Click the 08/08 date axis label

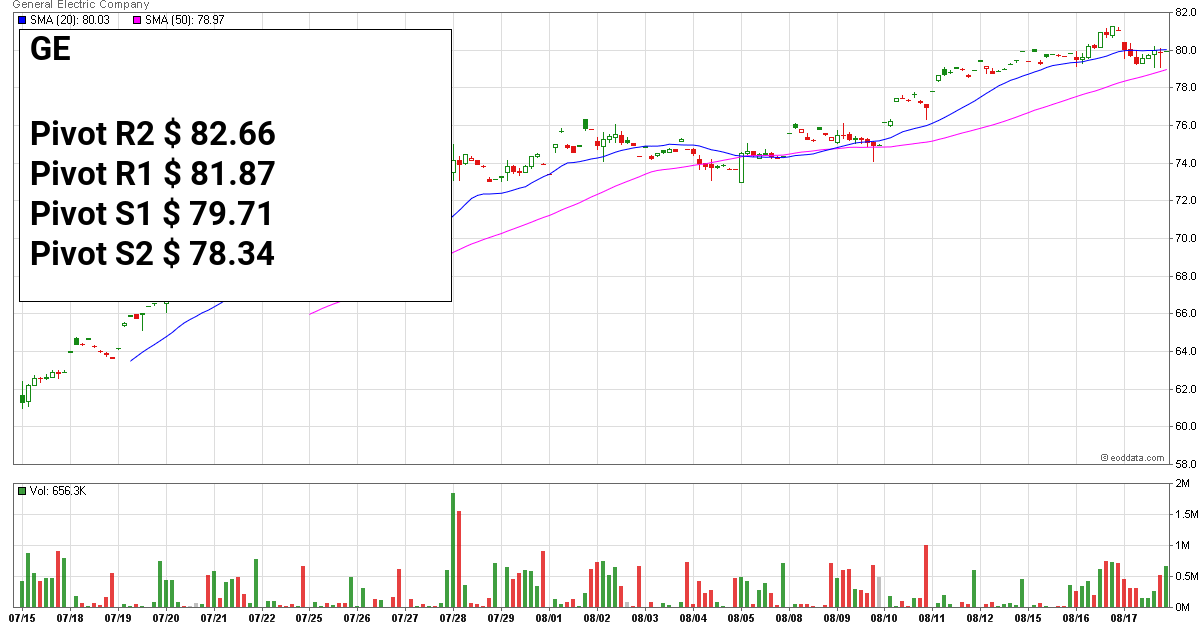click(789, 619)
